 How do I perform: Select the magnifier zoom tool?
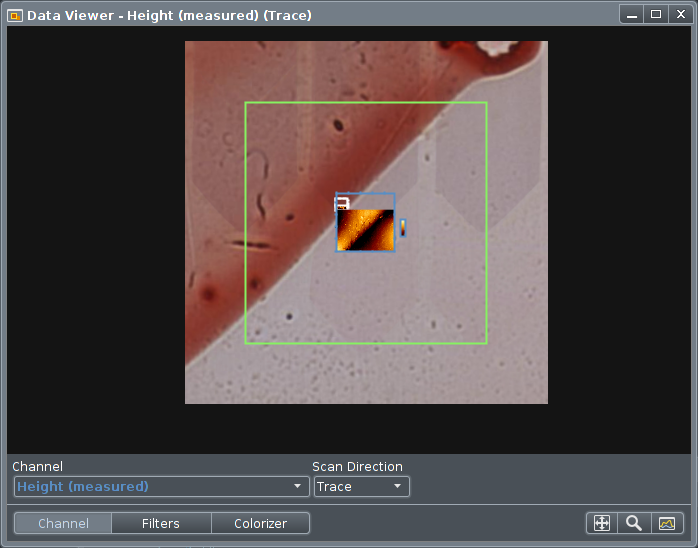click(x=633, y=523)
